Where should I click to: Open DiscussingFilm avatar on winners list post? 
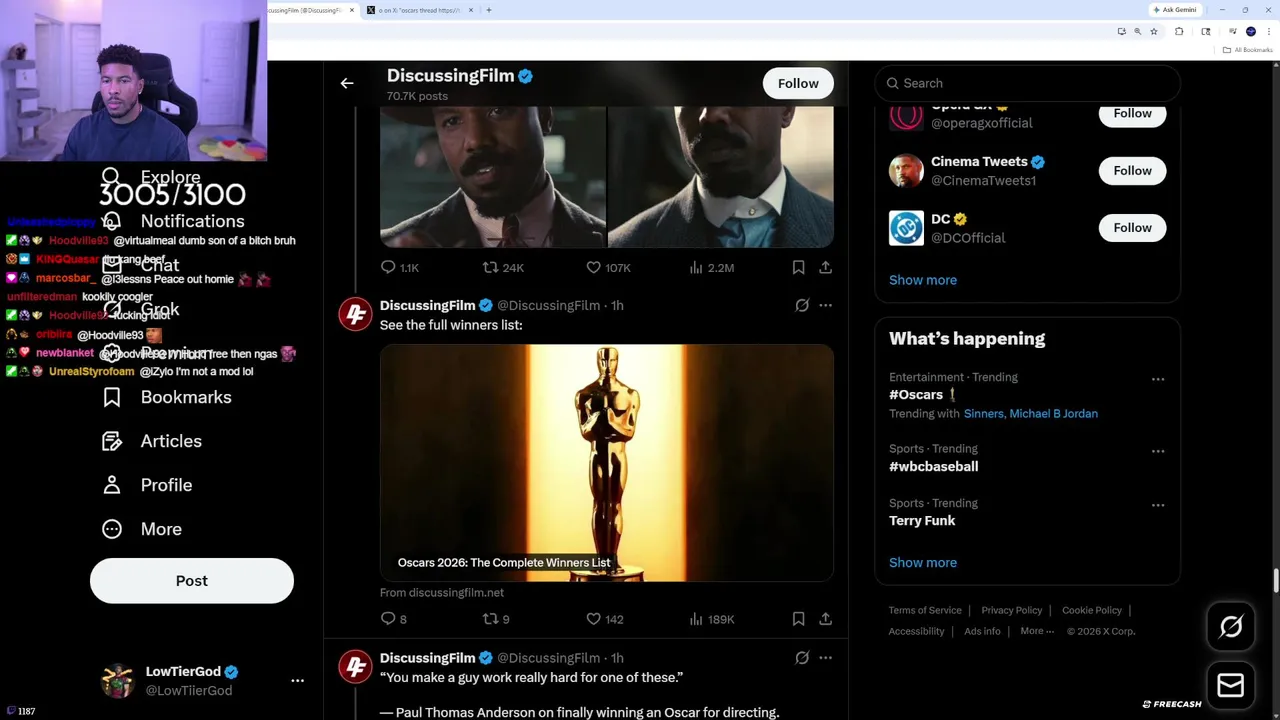355,314
